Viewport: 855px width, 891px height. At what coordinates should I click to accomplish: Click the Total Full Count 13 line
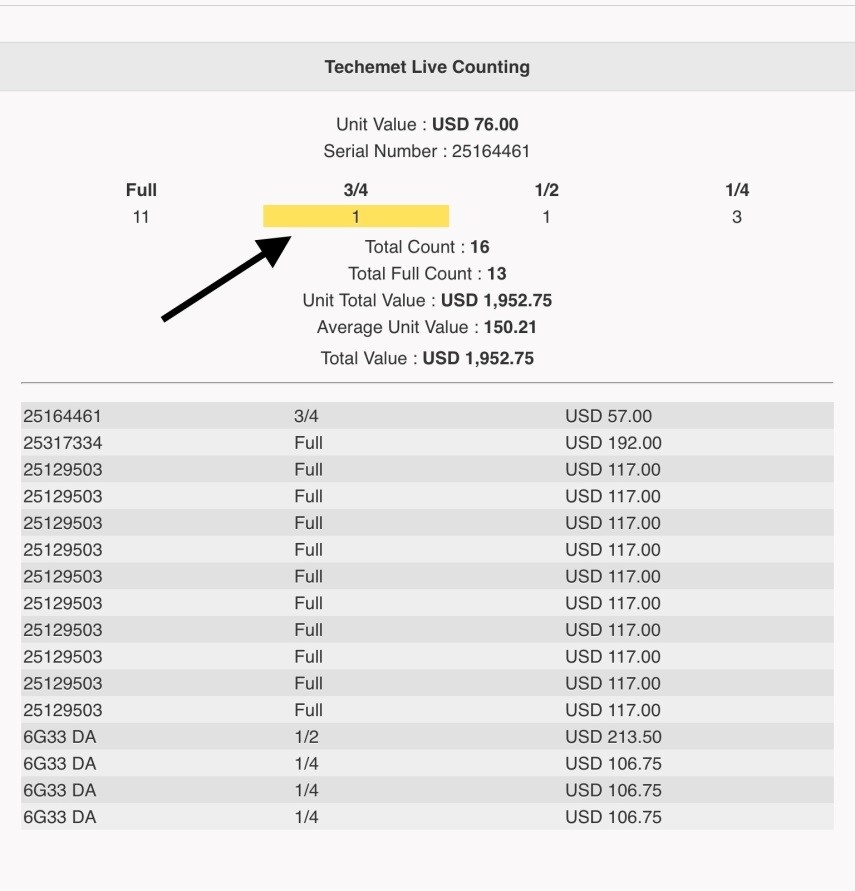[x=427, y=274]
